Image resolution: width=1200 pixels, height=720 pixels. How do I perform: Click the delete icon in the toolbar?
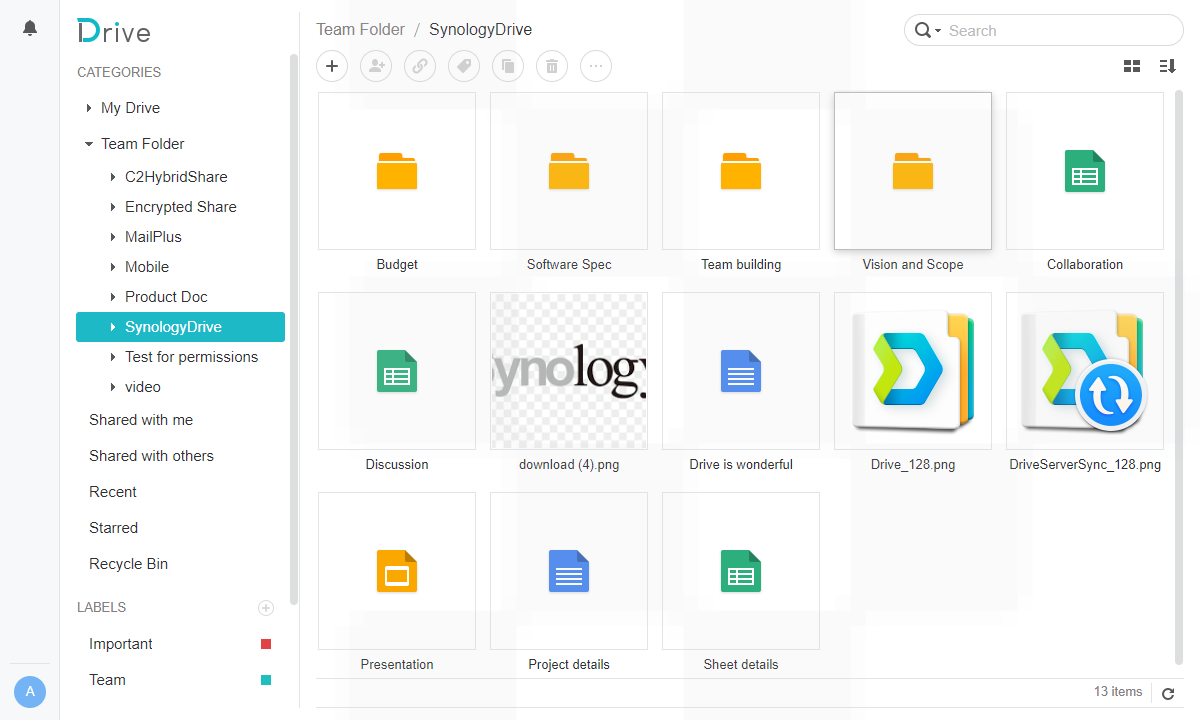tap(552, 66)
